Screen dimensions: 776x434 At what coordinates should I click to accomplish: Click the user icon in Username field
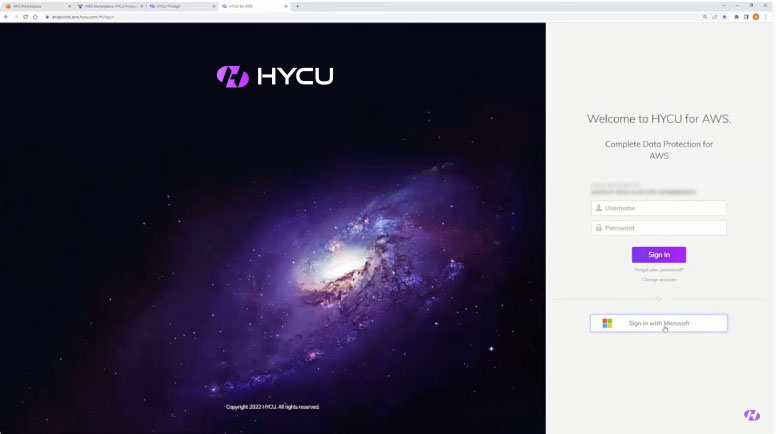598,208
